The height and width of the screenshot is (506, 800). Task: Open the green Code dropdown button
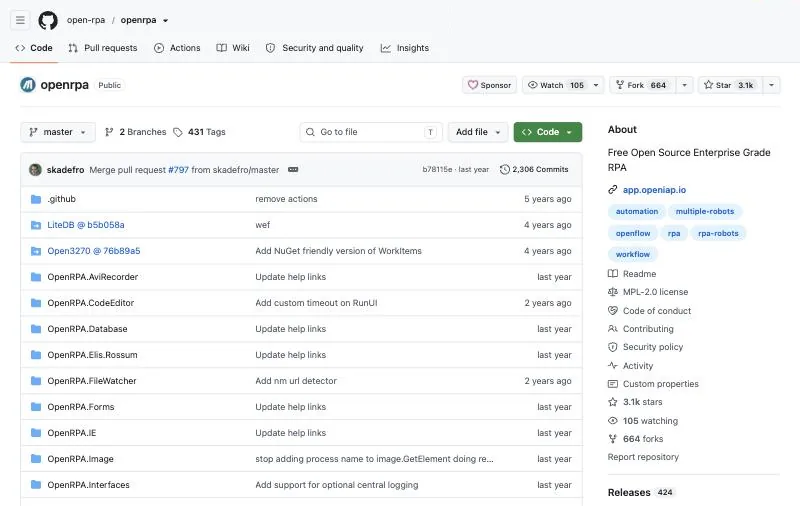click(547, 132)
